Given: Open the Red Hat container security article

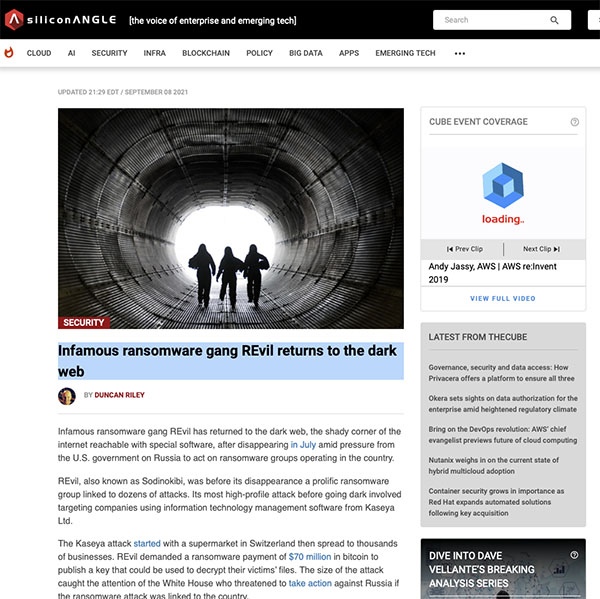Looking at the screenshot, I should [x=496, y=502].
